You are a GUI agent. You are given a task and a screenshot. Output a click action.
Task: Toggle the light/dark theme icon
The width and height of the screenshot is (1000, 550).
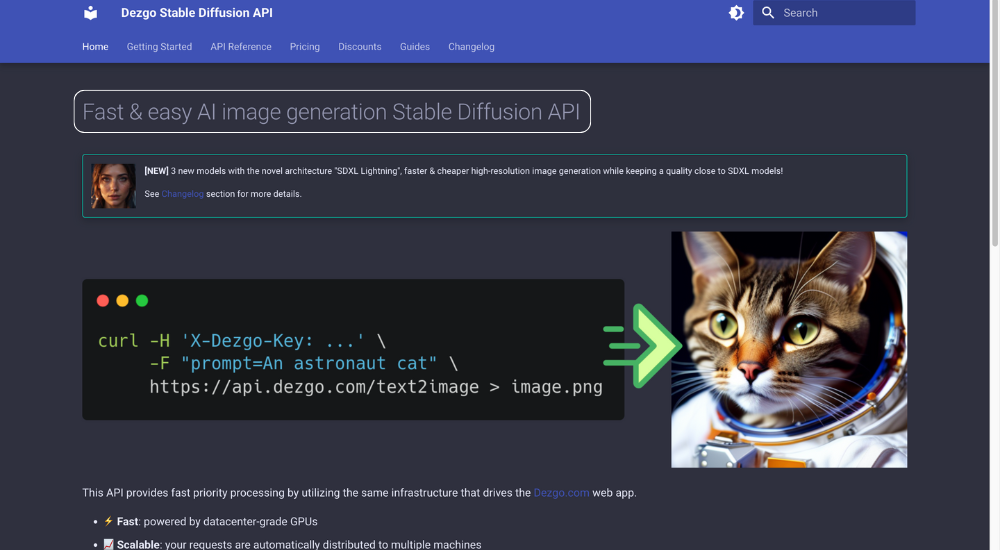[x=736, y=13]
